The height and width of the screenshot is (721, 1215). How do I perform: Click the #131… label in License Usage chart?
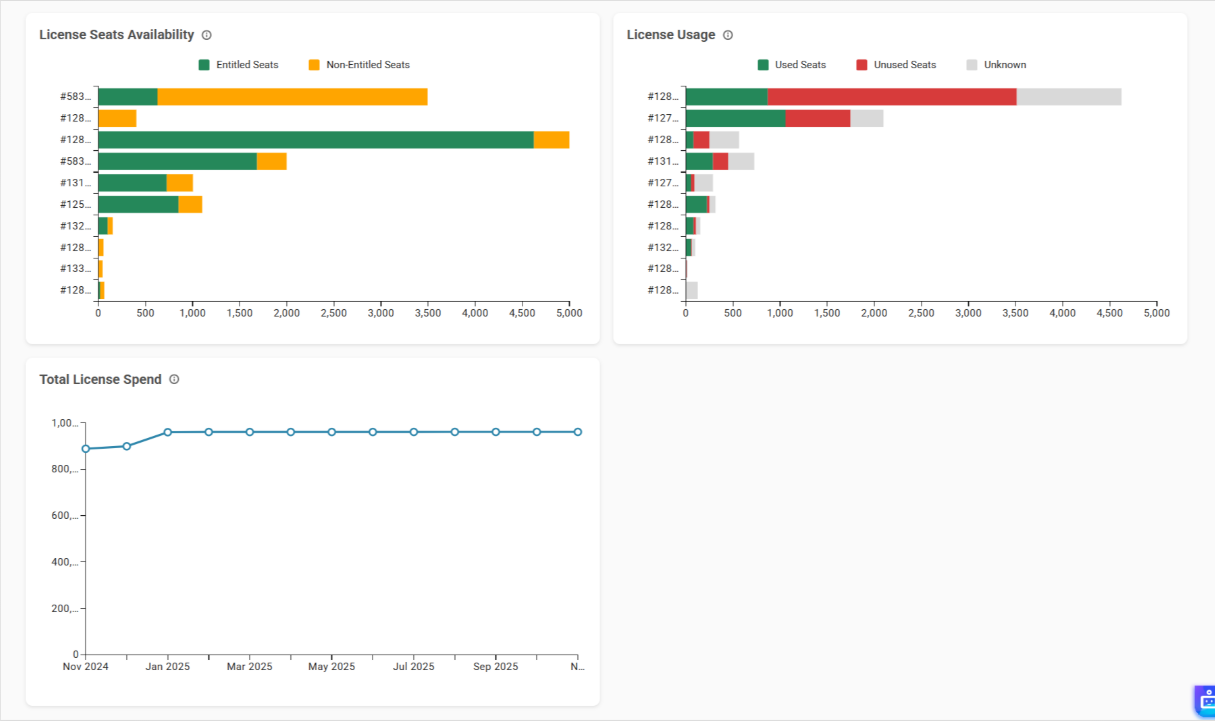click(x=663, y=162)
